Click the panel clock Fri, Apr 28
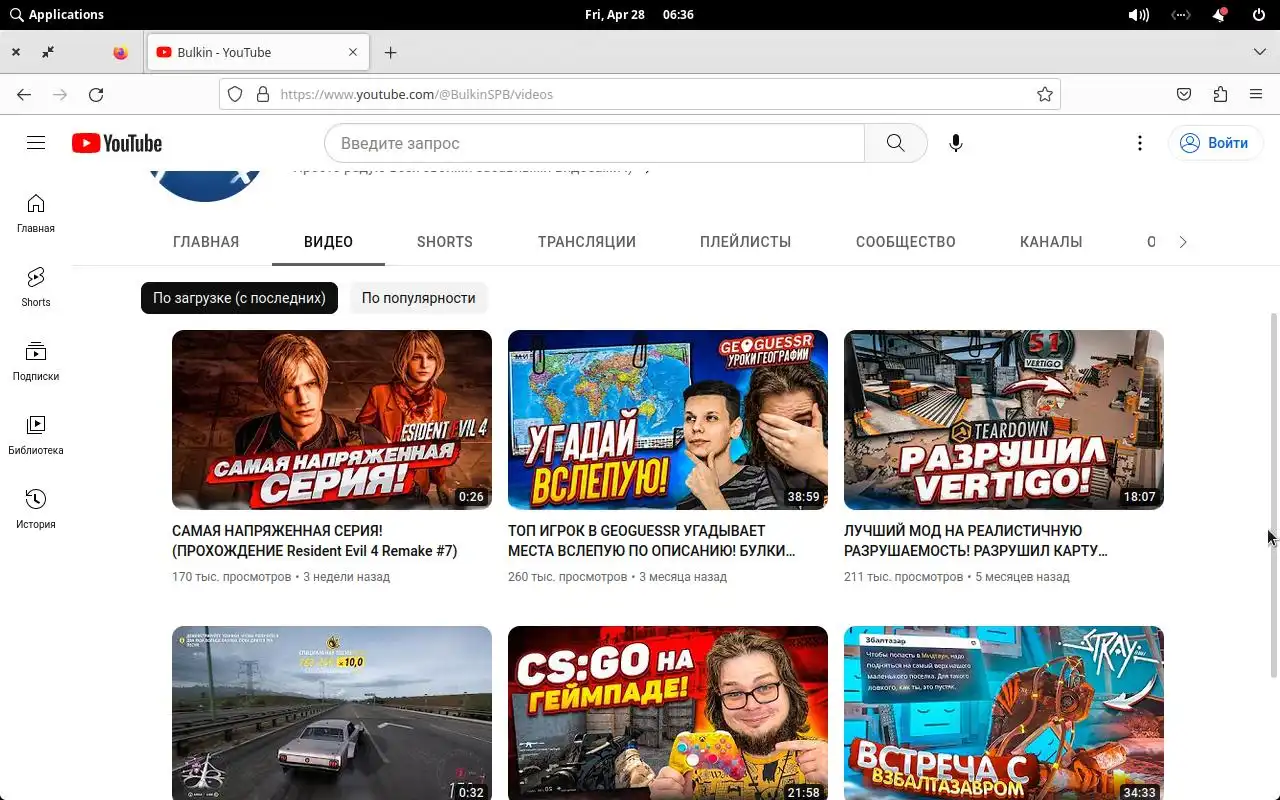 pyautogui.click(x=614, y=15)
